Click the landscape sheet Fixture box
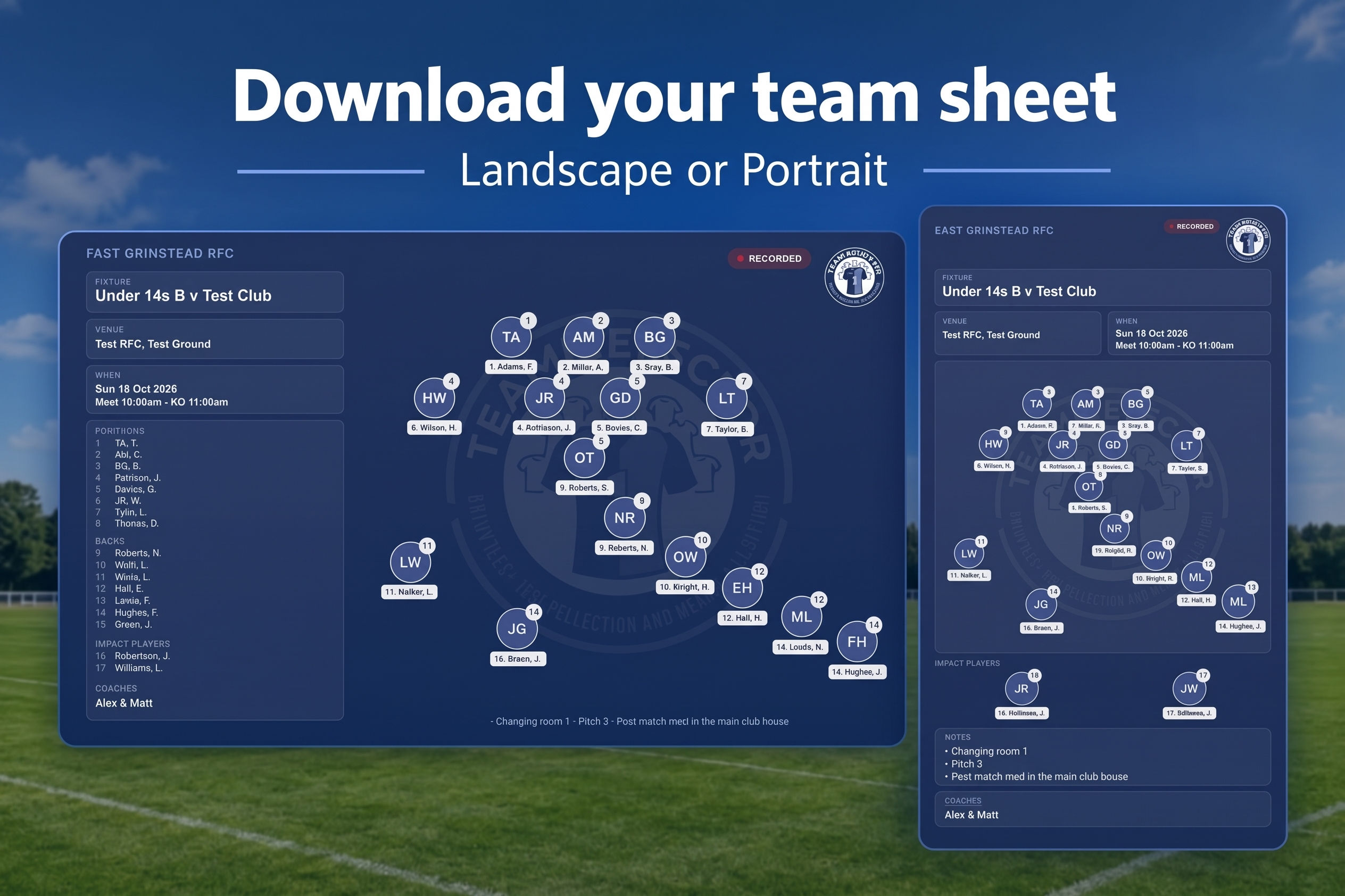This screenshot has width=1345, height=896. (215, 292)
